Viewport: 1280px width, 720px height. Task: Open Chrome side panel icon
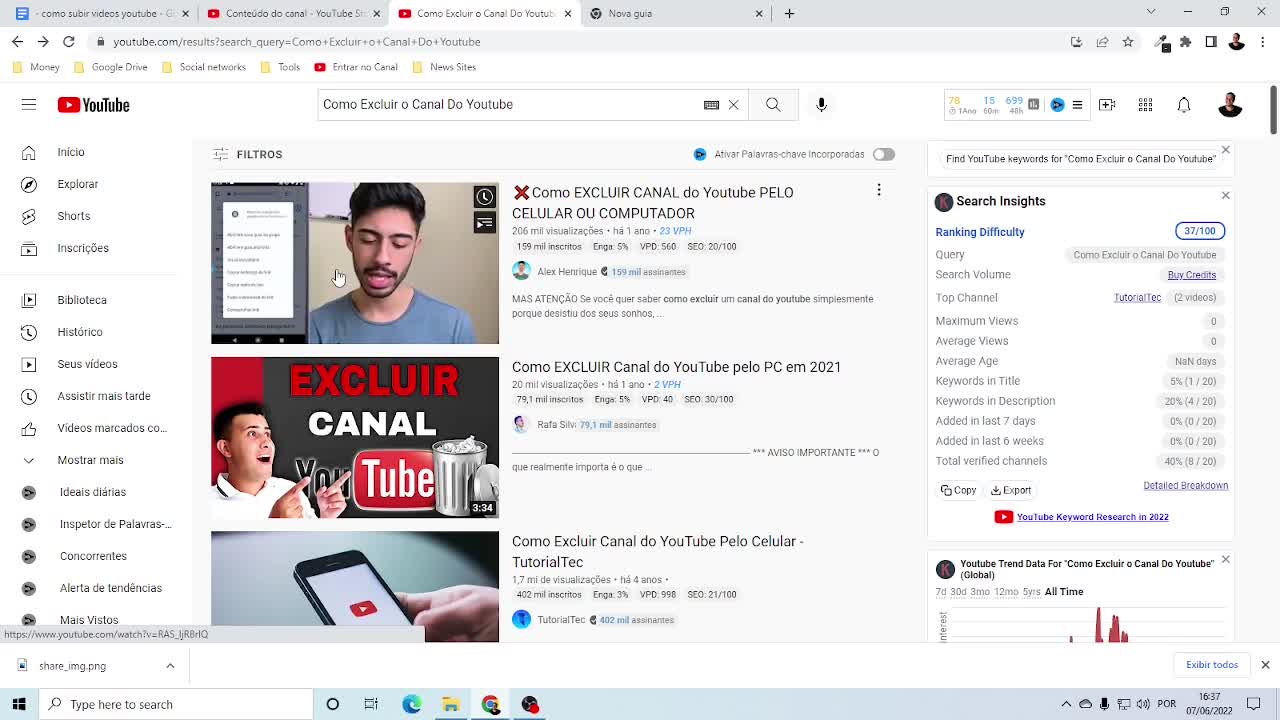pyautogui.click(x=1211, y=42)
